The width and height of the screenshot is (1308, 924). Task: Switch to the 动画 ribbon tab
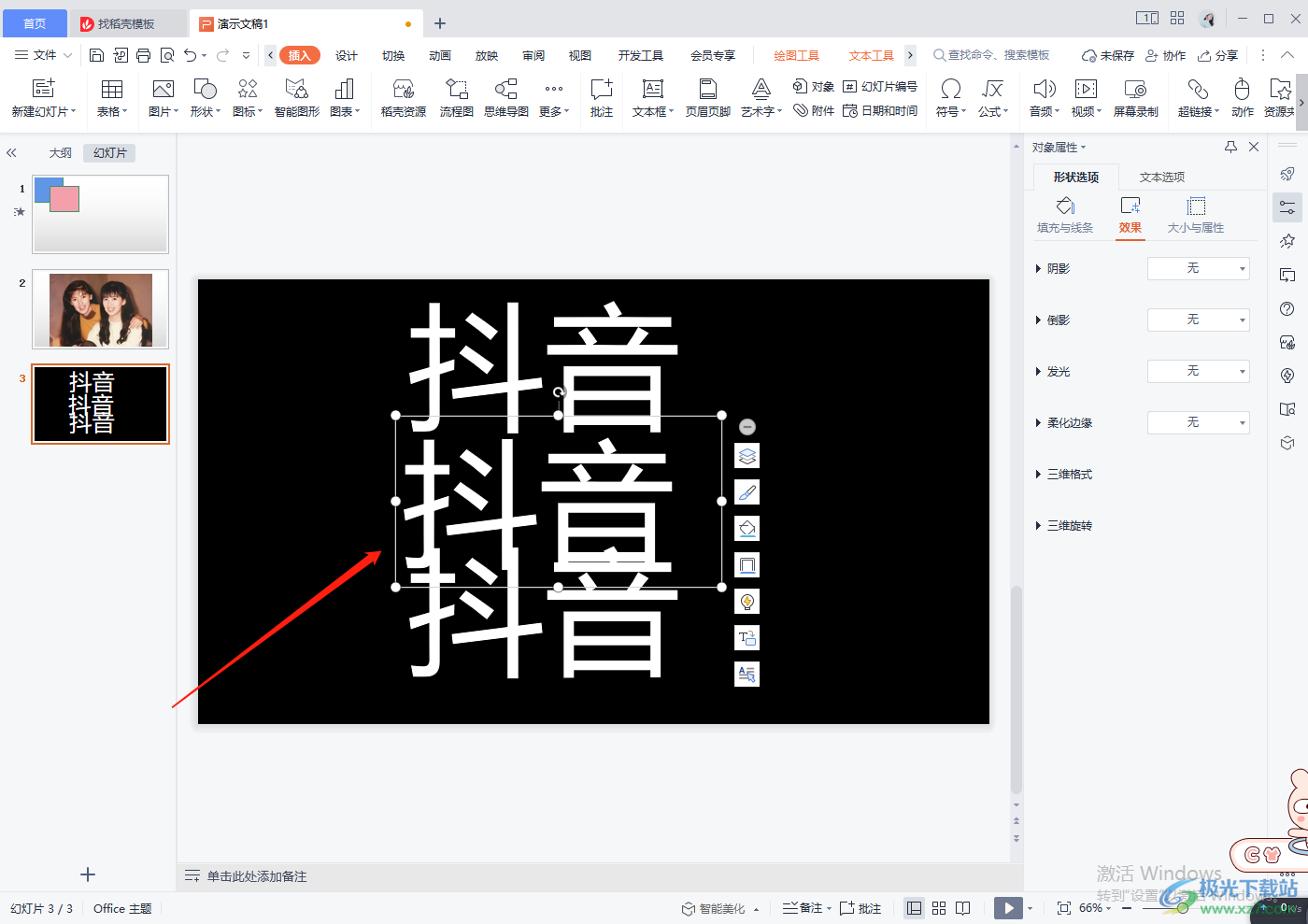(x=440, y=55)
